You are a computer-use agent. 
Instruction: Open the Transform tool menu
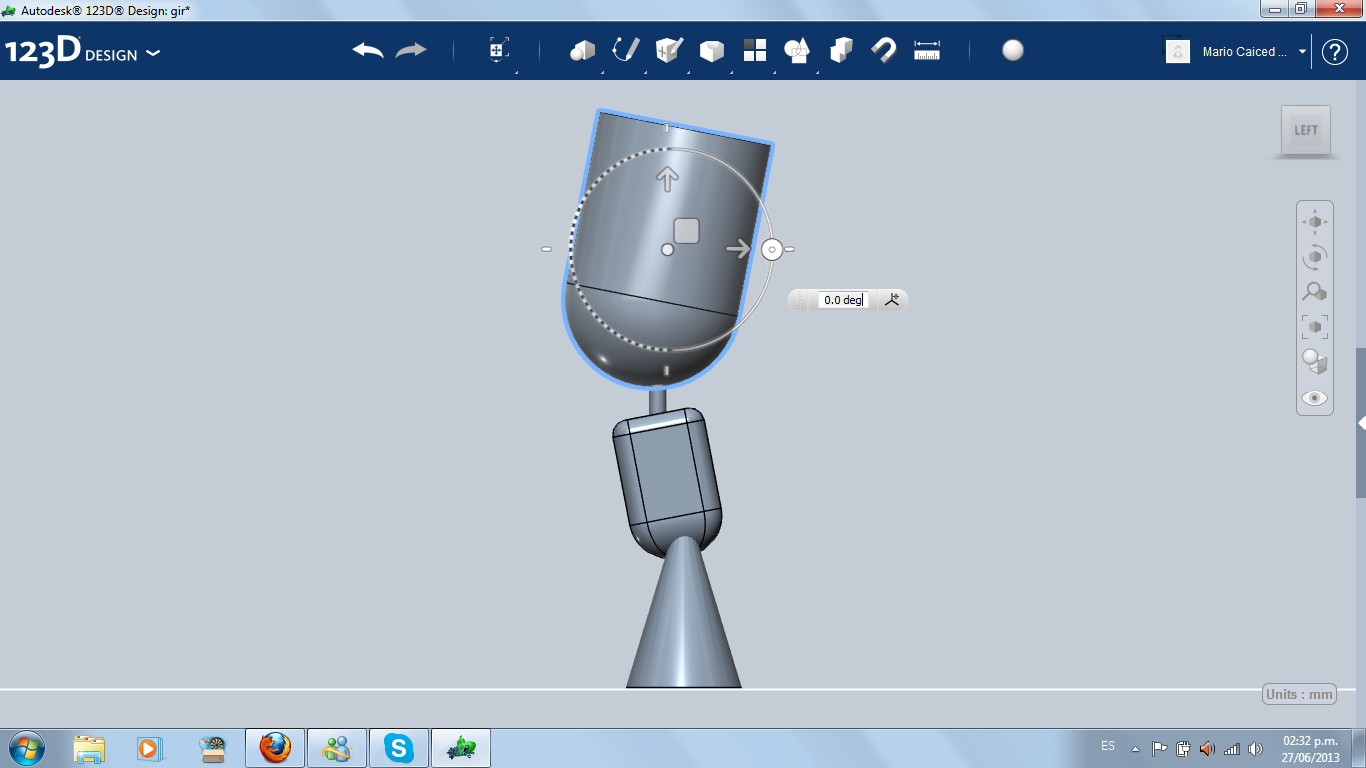499,51
